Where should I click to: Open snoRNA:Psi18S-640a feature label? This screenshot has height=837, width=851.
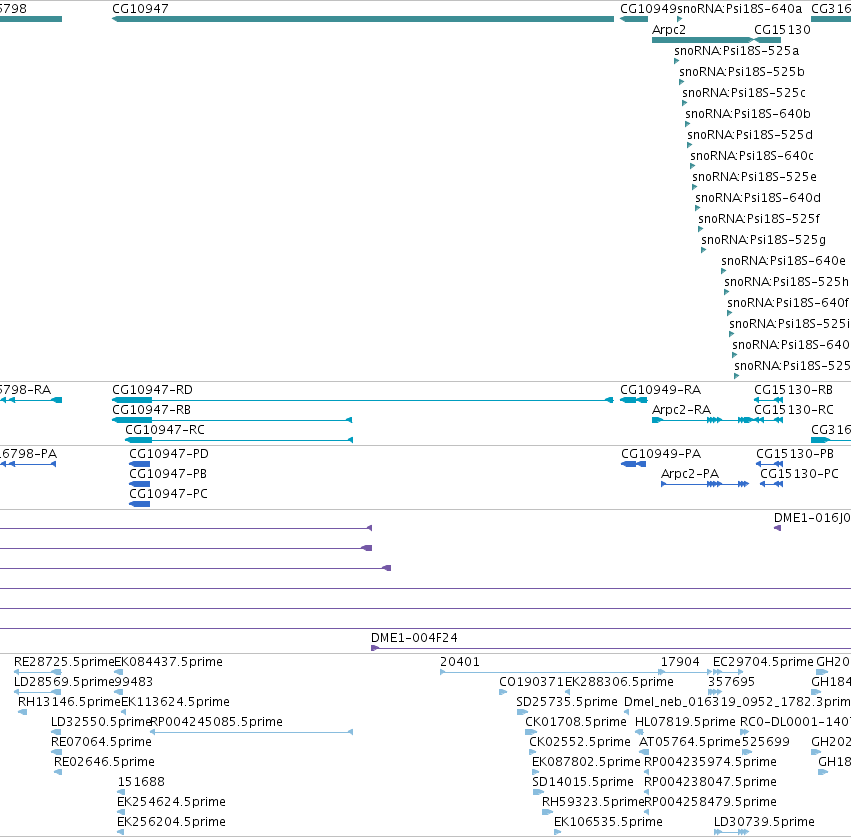pos(740,9)
